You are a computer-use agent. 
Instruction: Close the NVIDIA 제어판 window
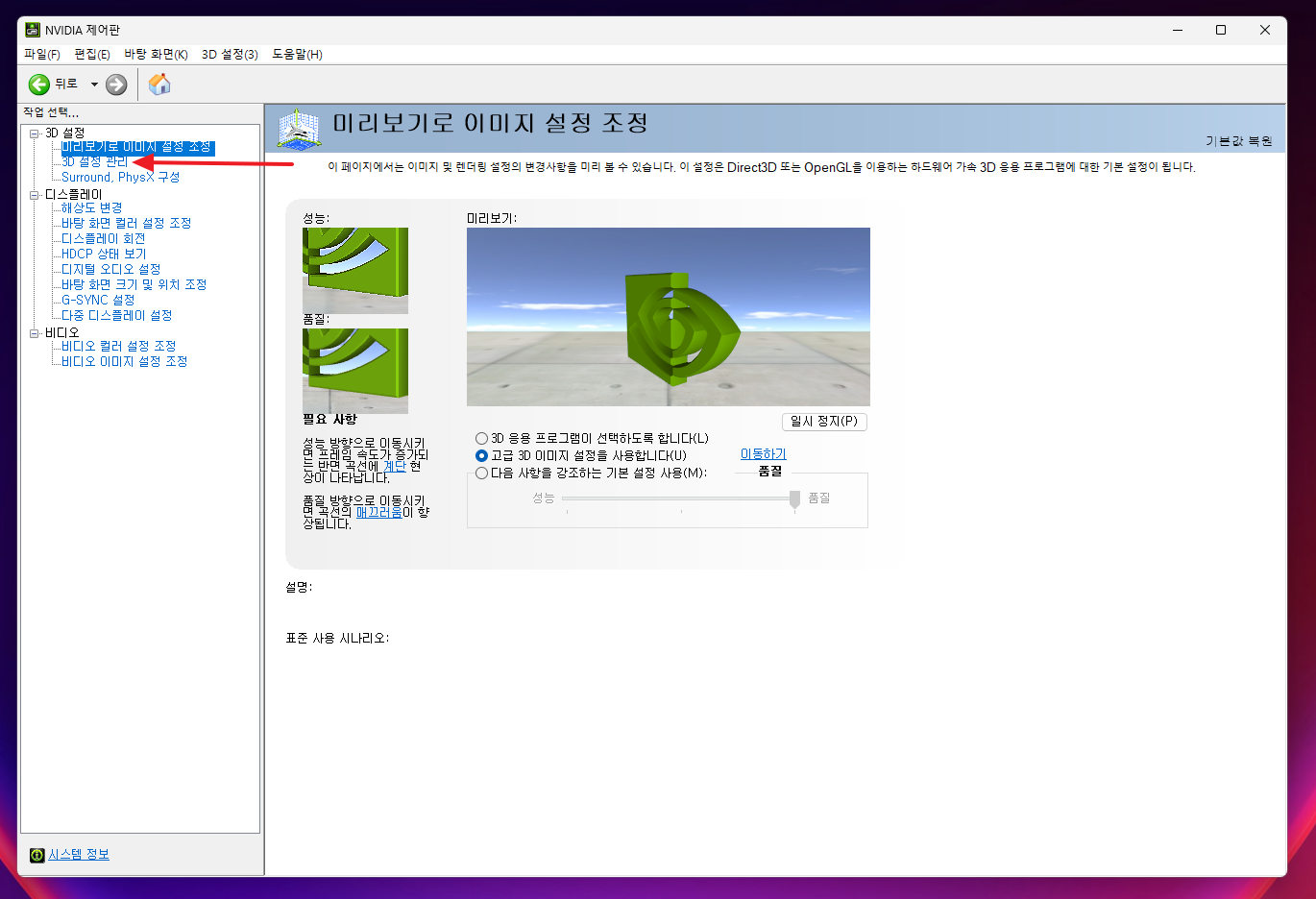coord(1265,30)
